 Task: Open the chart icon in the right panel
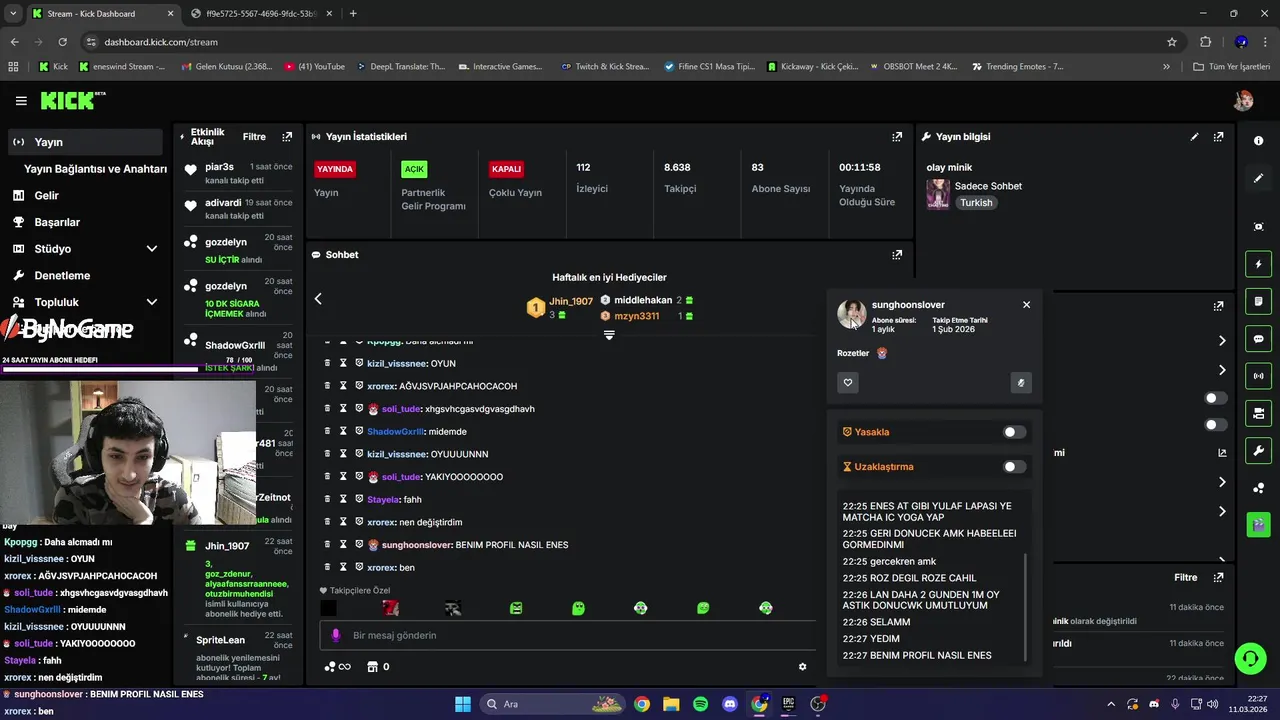click(x=1222, y=453)
